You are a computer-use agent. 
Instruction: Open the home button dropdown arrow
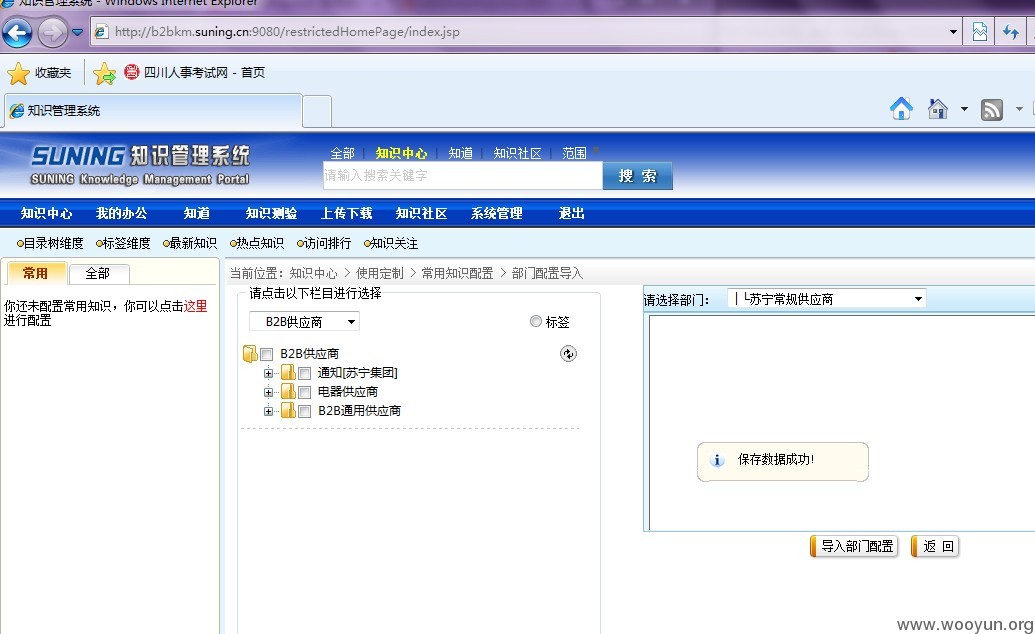click(x=964, y=109)
